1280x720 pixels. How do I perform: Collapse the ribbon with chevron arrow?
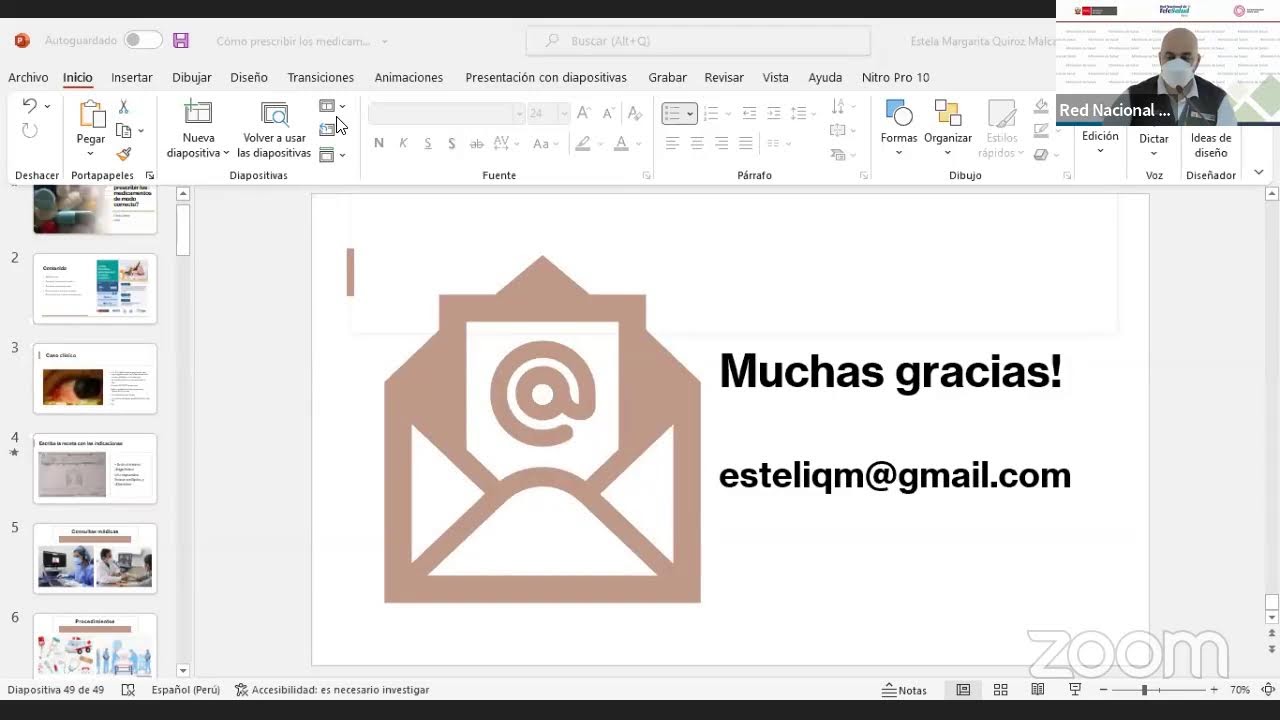point(1259,173)
